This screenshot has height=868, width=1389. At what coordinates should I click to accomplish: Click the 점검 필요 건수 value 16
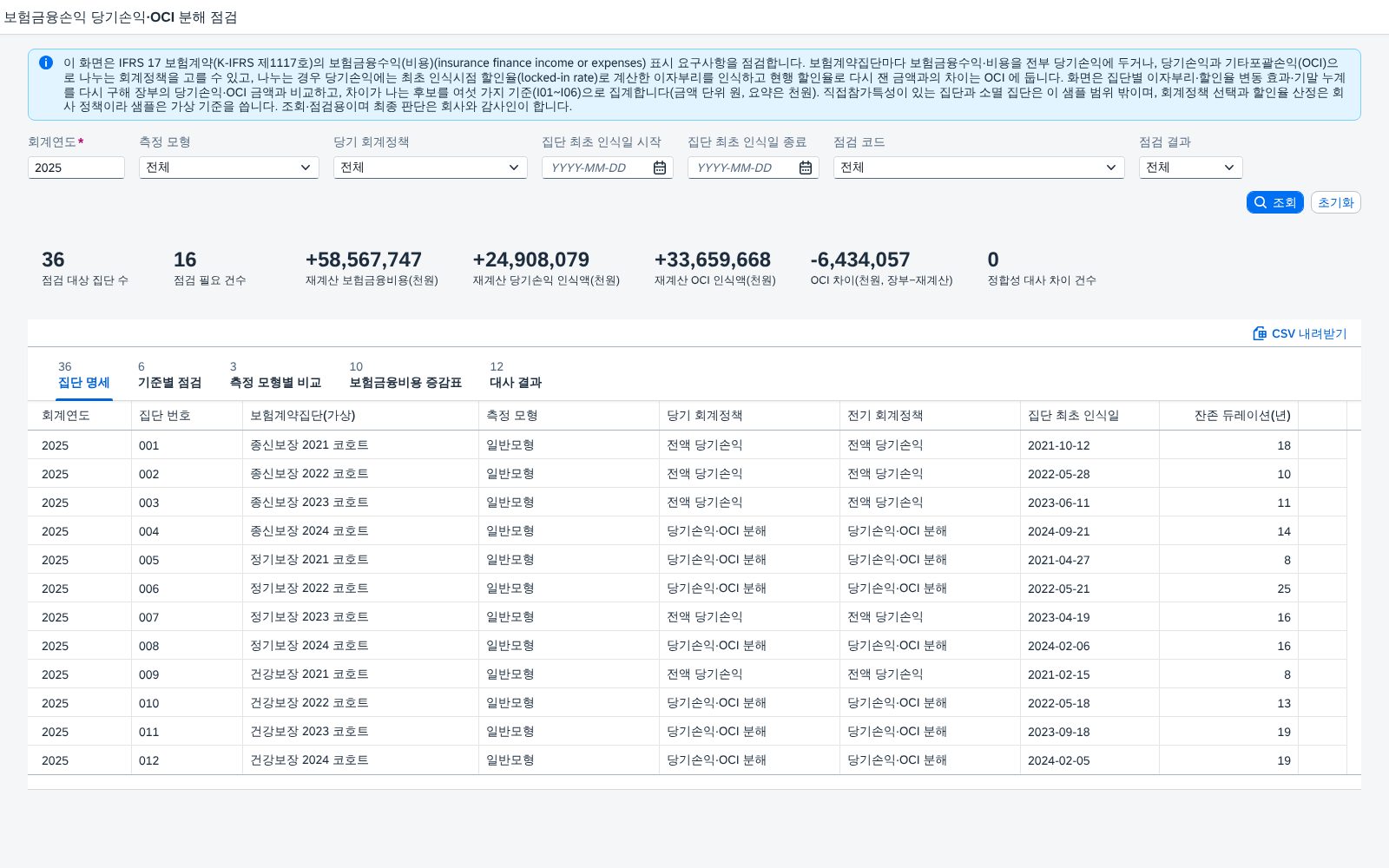185,260
